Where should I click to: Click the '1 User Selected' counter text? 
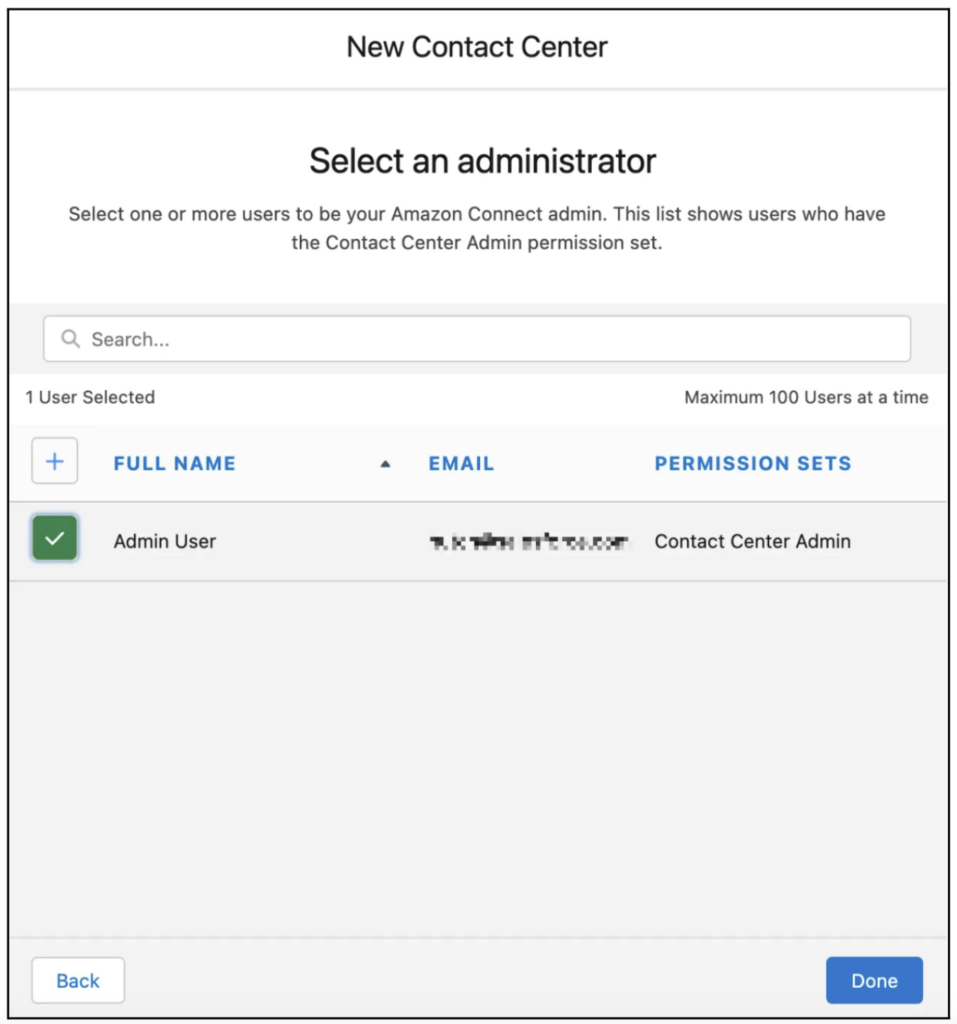[90, 397]
